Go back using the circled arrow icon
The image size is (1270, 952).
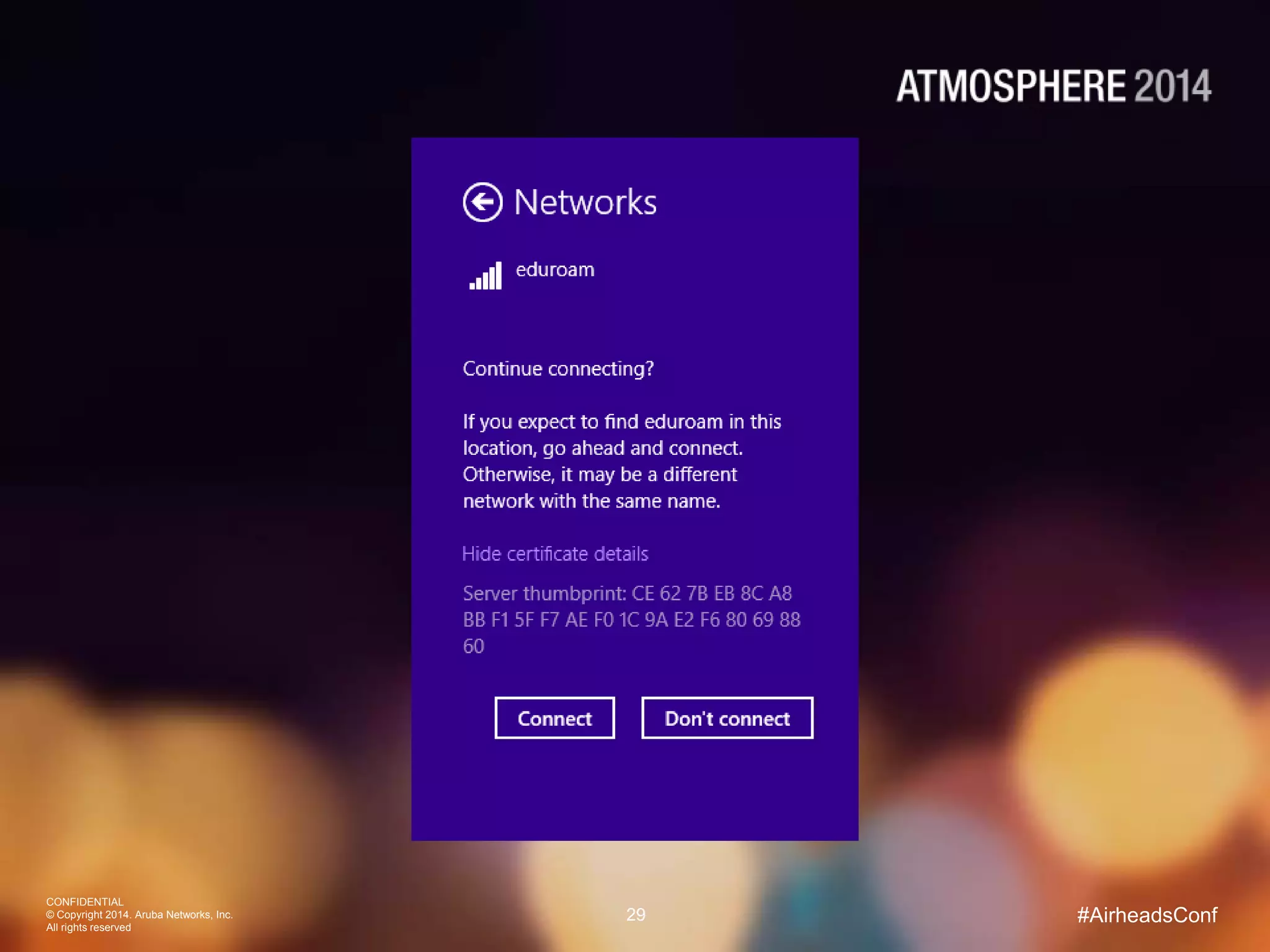(482, 202)
